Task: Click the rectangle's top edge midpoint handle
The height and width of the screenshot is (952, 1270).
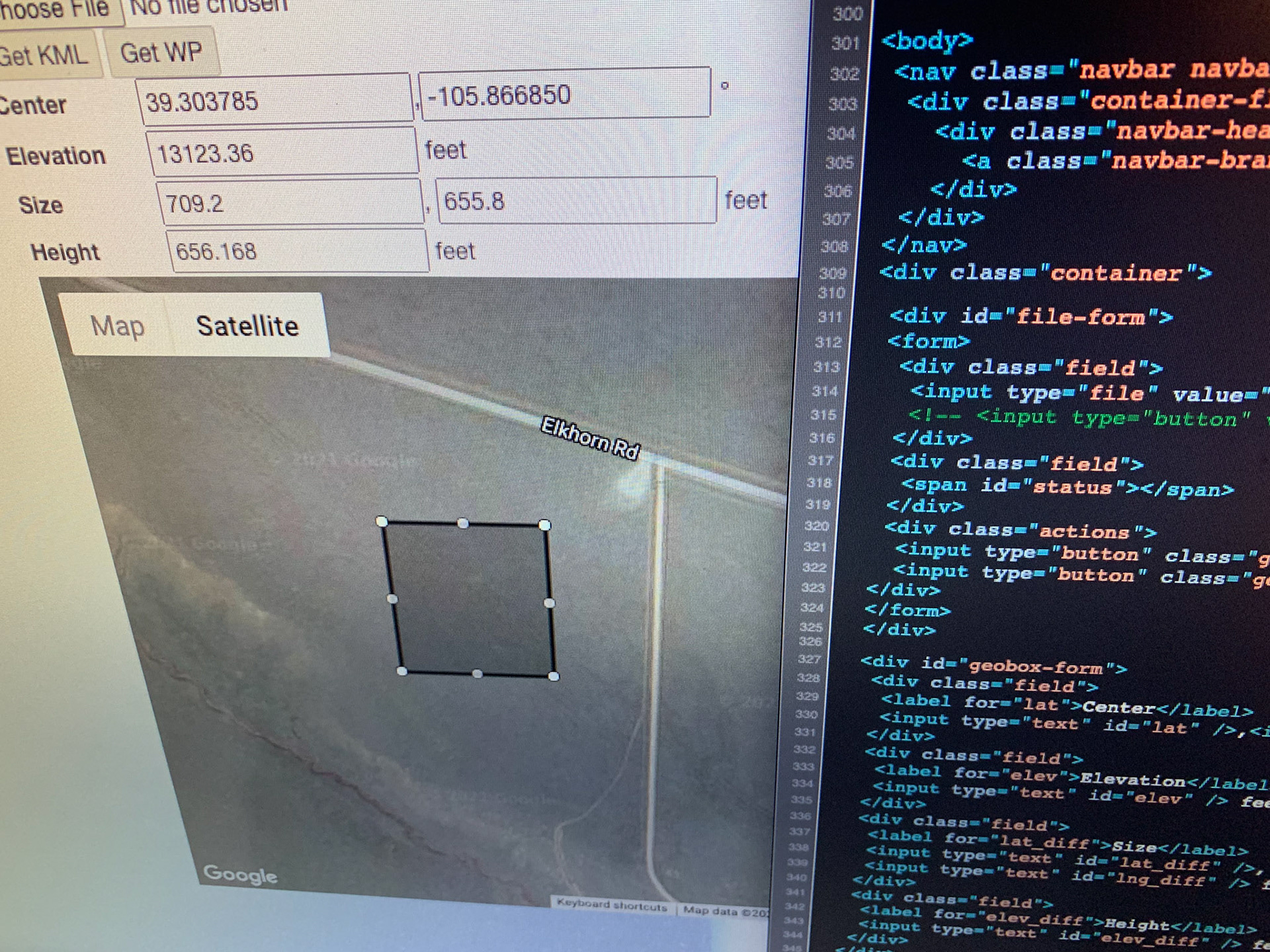Action: click(463, 524)
